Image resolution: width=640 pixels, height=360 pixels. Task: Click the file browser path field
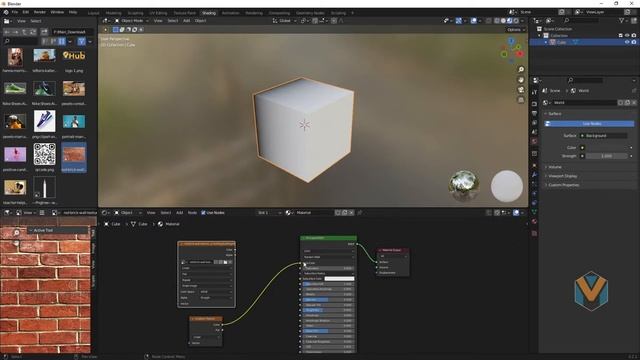(x=73, y=32)
